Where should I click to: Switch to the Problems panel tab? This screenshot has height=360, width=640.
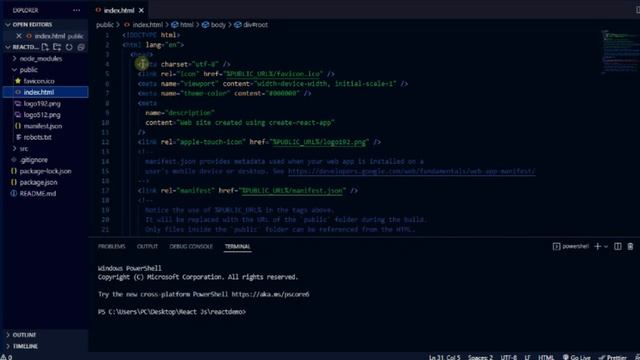(111, 247)
